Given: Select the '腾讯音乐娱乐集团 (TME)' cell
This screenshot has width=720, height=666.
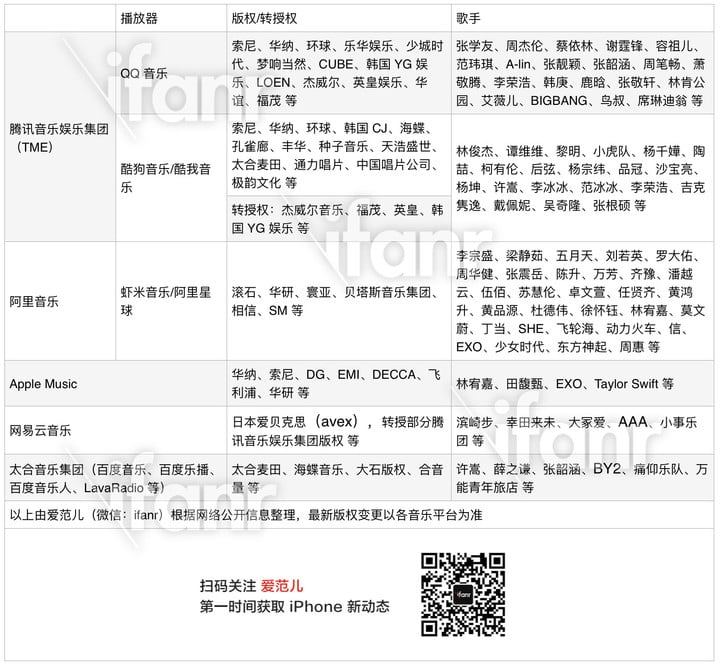Looking at the screenshot, I should [x=60, y=137].
